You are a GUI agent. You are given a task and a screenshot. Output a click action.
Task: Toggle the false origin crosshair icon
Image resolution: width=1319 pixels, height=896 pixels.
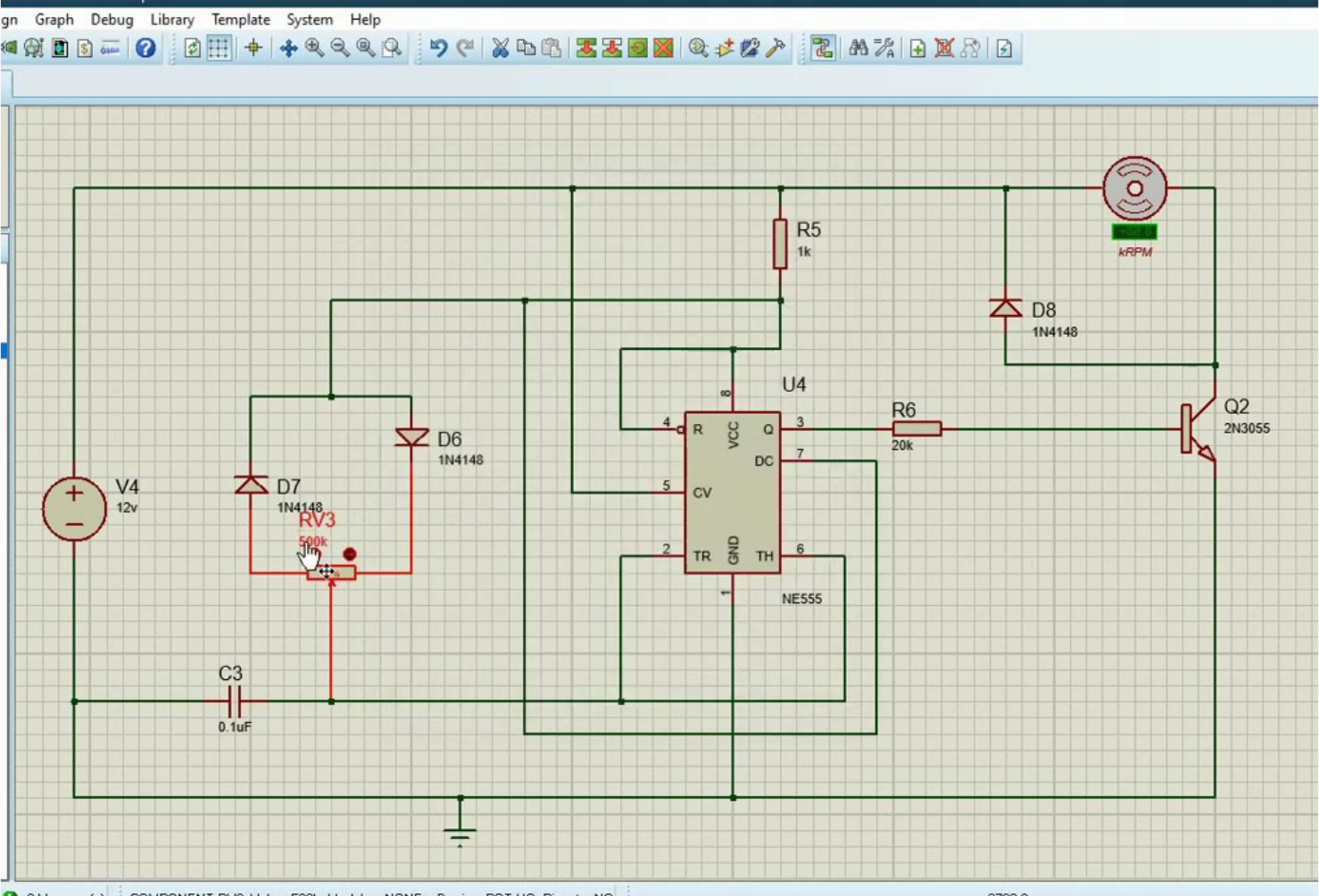pyautogui.click(x=253, y=48)
